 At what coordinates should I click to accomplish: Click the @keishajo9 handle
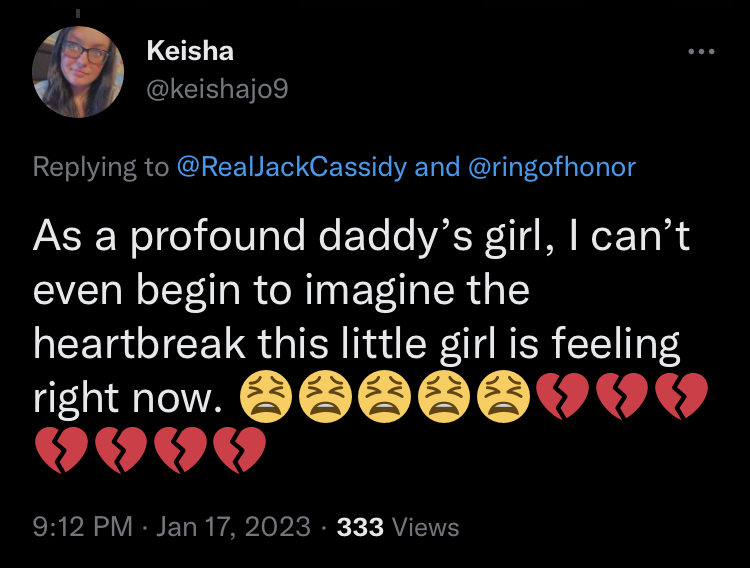tap(217, 90)
